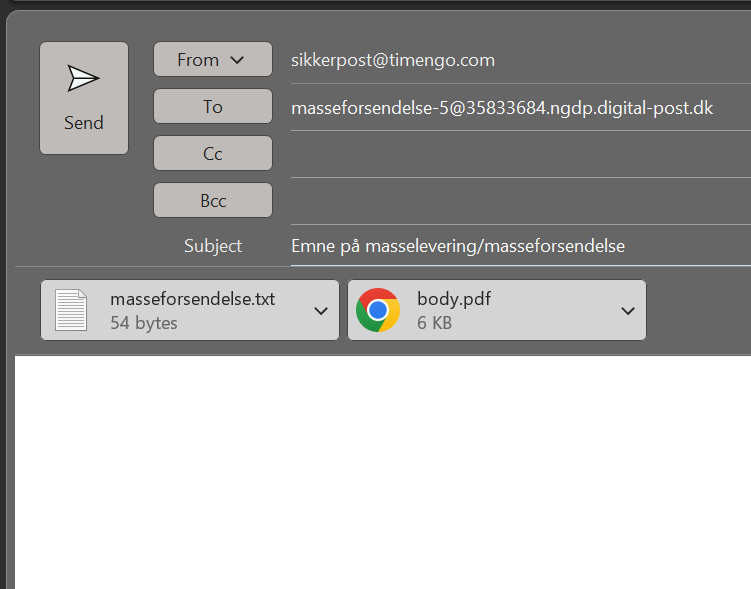Click the To field with the masseforsendelse-5 address

coord(501,107)
